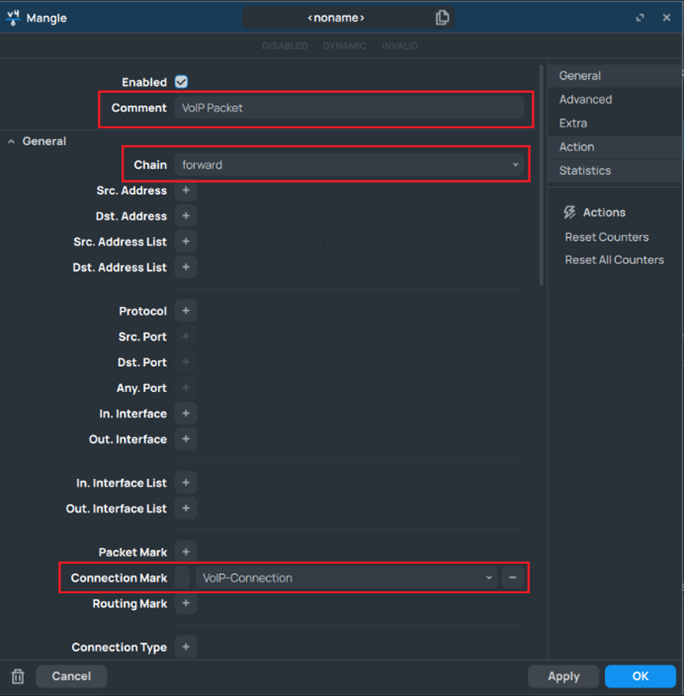Switch to the Advanced tab

pyautogui.click(x=585, y=99)
